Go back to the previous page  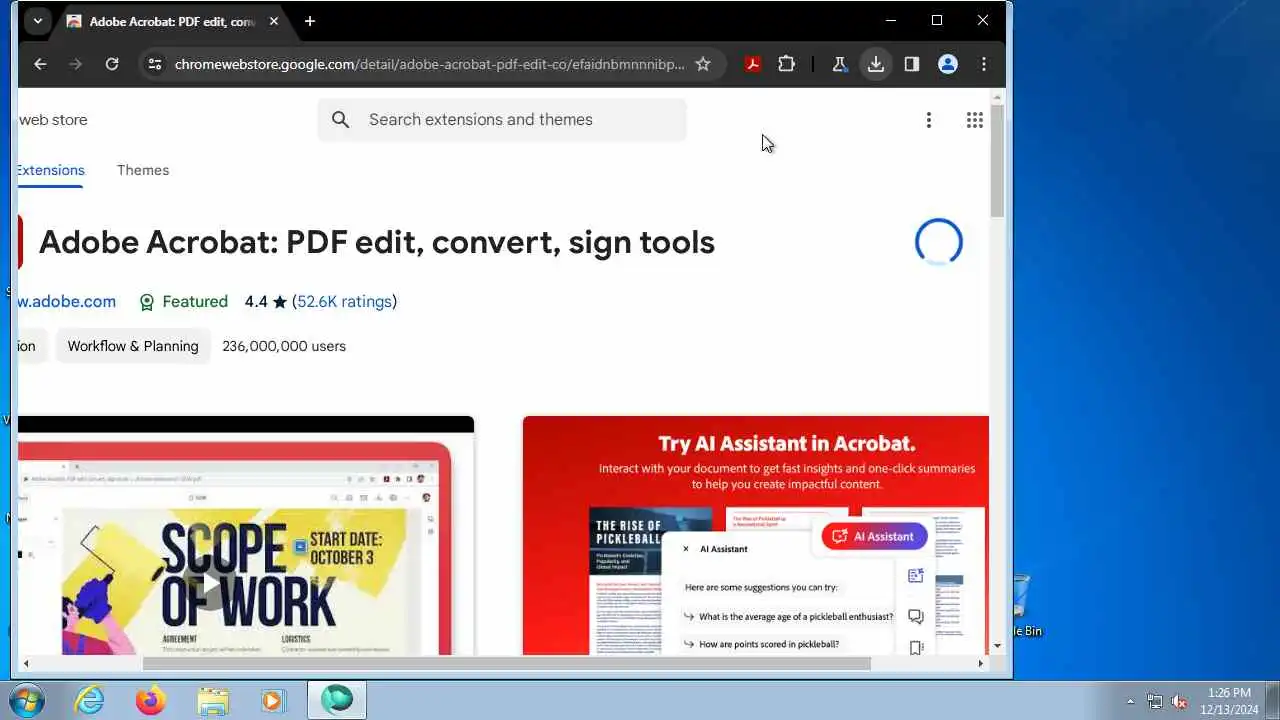pyautogui.click(x=40, y=64)
